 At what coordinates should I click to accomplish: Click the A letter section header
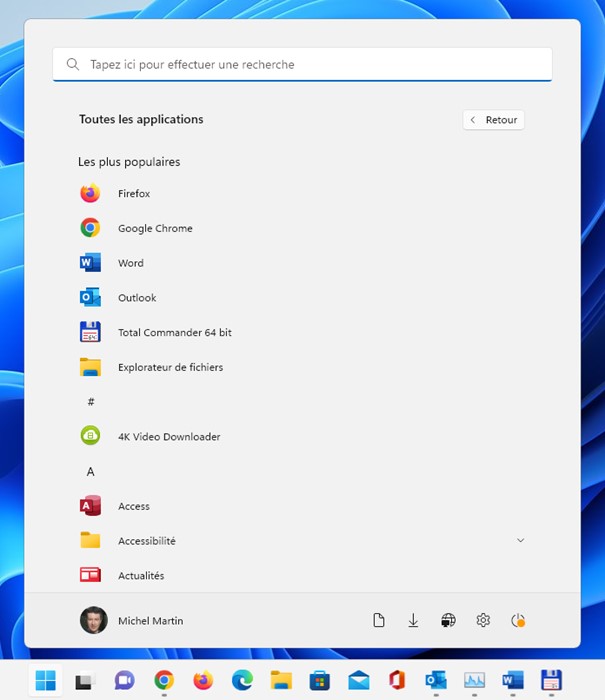pyautogui.click(x=91, y=472)
